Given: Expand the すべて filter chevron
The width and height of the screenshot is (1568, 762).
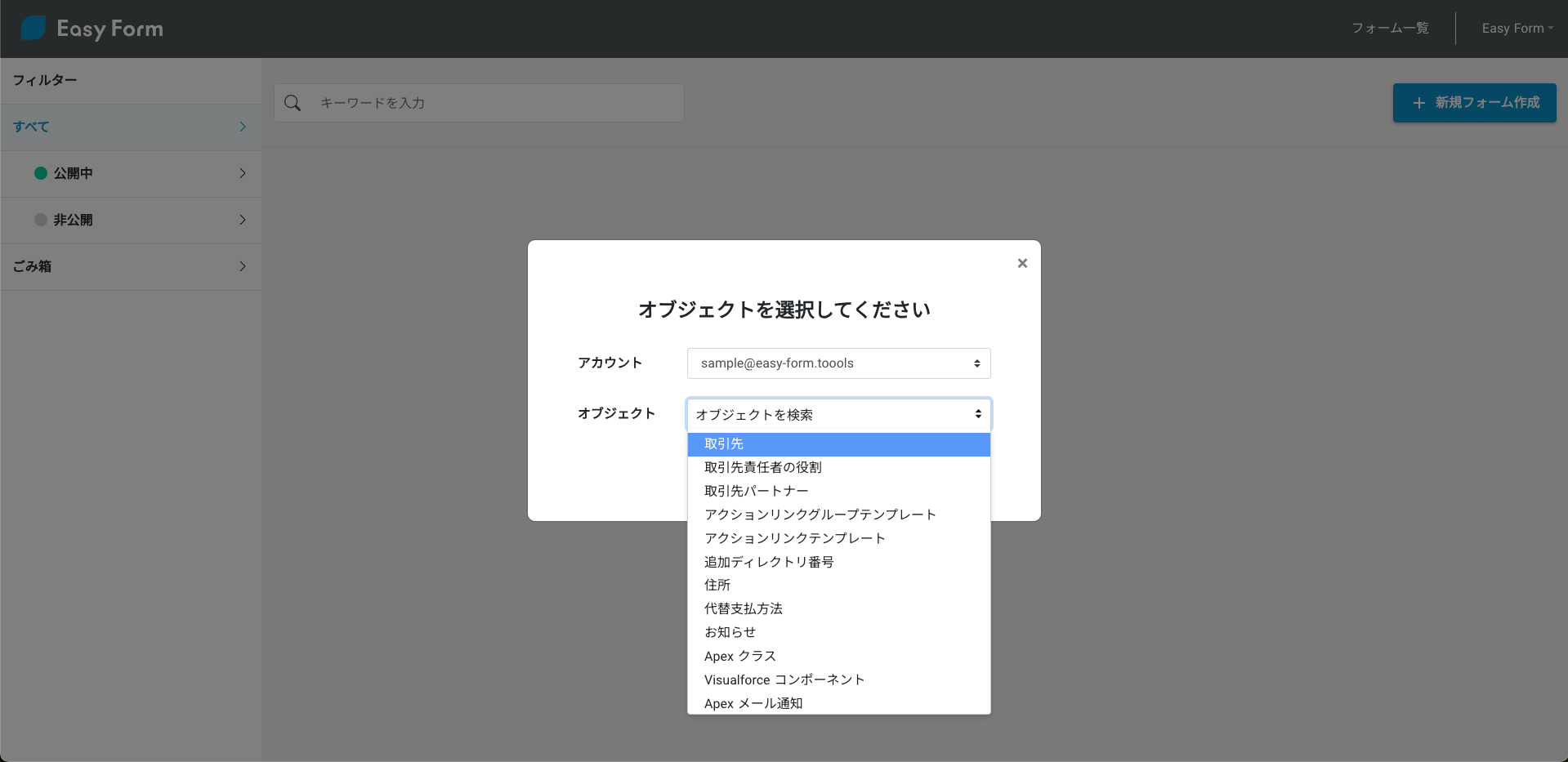Looking at the screenshot, I should (243, 127).
